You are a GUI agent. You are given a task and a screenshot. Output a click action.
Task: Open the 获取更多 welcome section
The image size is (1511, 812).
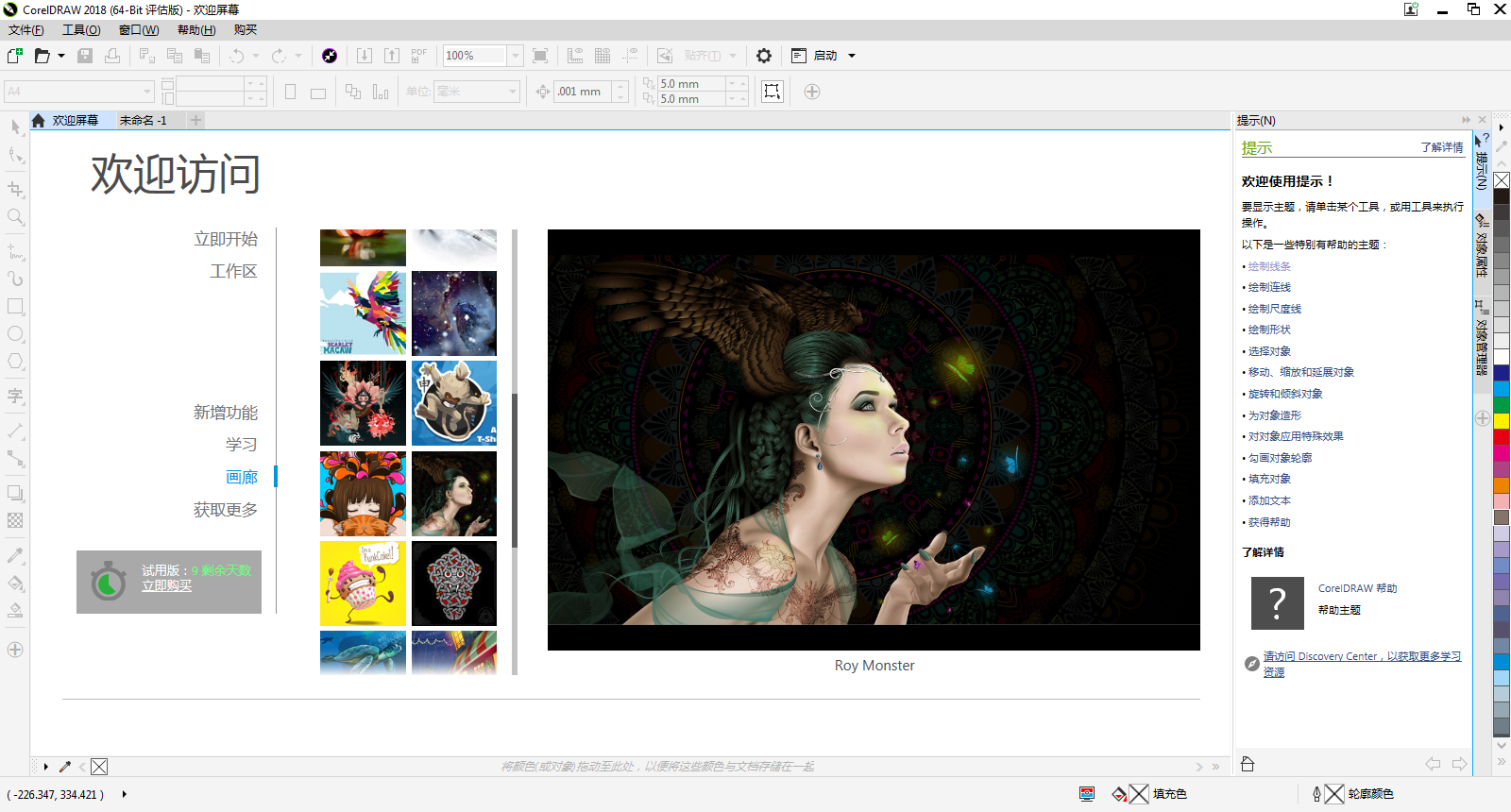coord(226,510)
